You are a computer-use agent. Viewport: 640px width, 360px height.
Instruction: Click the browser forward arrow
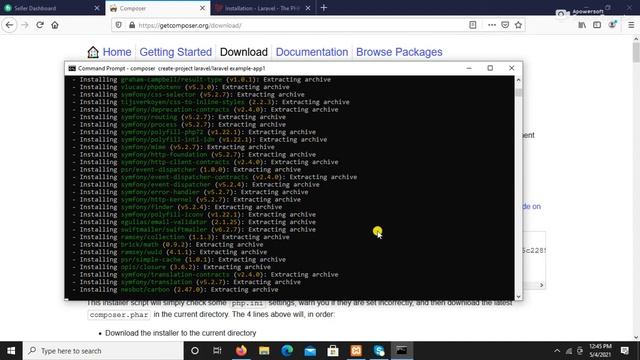point(24,25)
